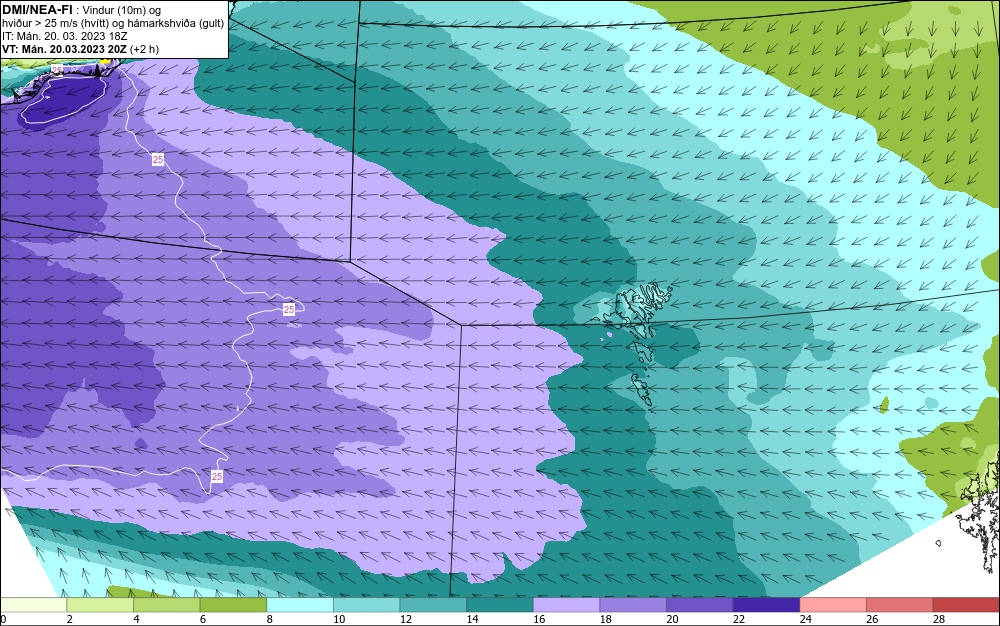Click the 16–18 m/s lavender legend swatch
The image size is (1000, 626).
click(x=566, y=605)
